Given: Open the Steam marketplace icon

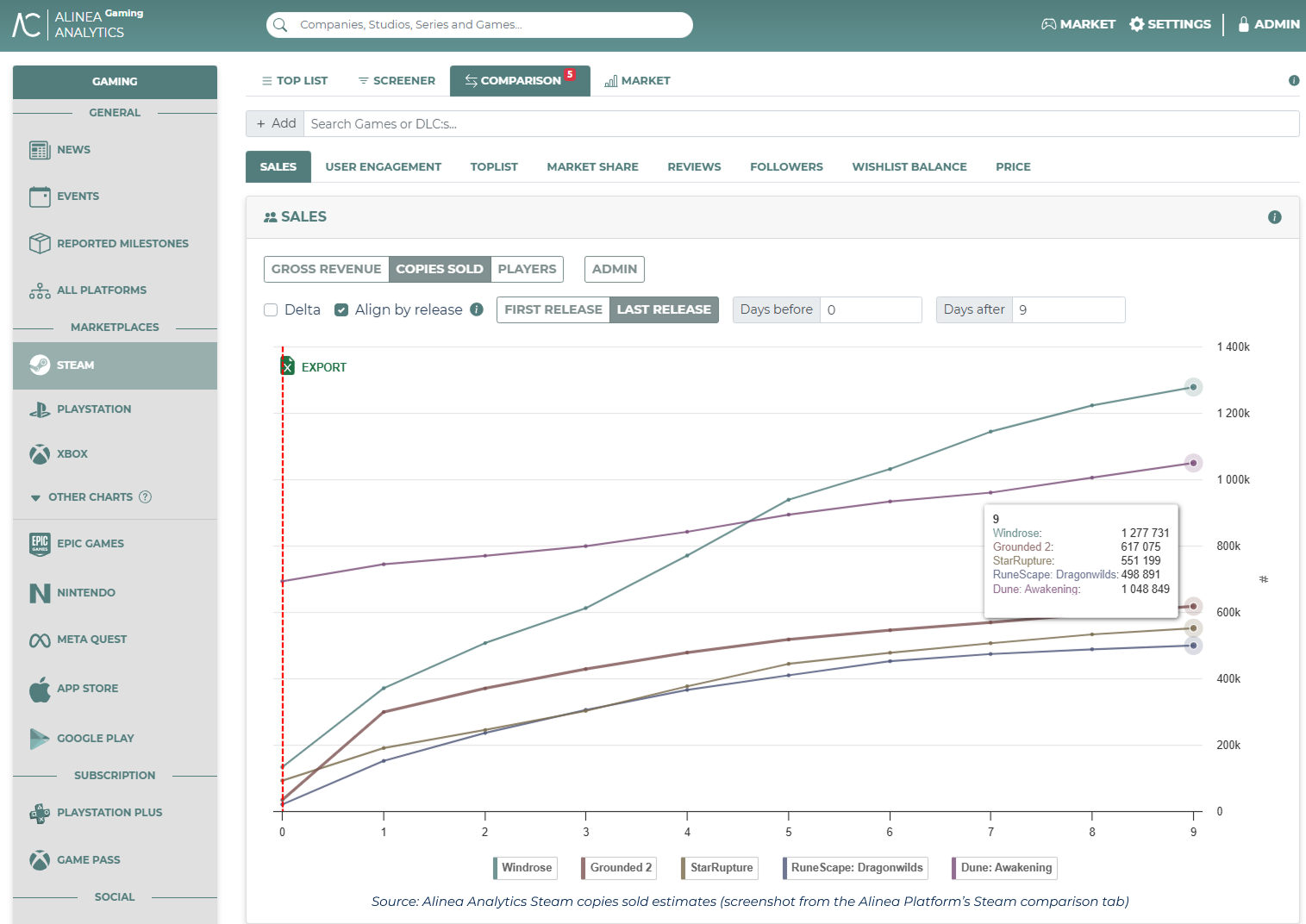Looking at the screenshot, I should point(40,365).
